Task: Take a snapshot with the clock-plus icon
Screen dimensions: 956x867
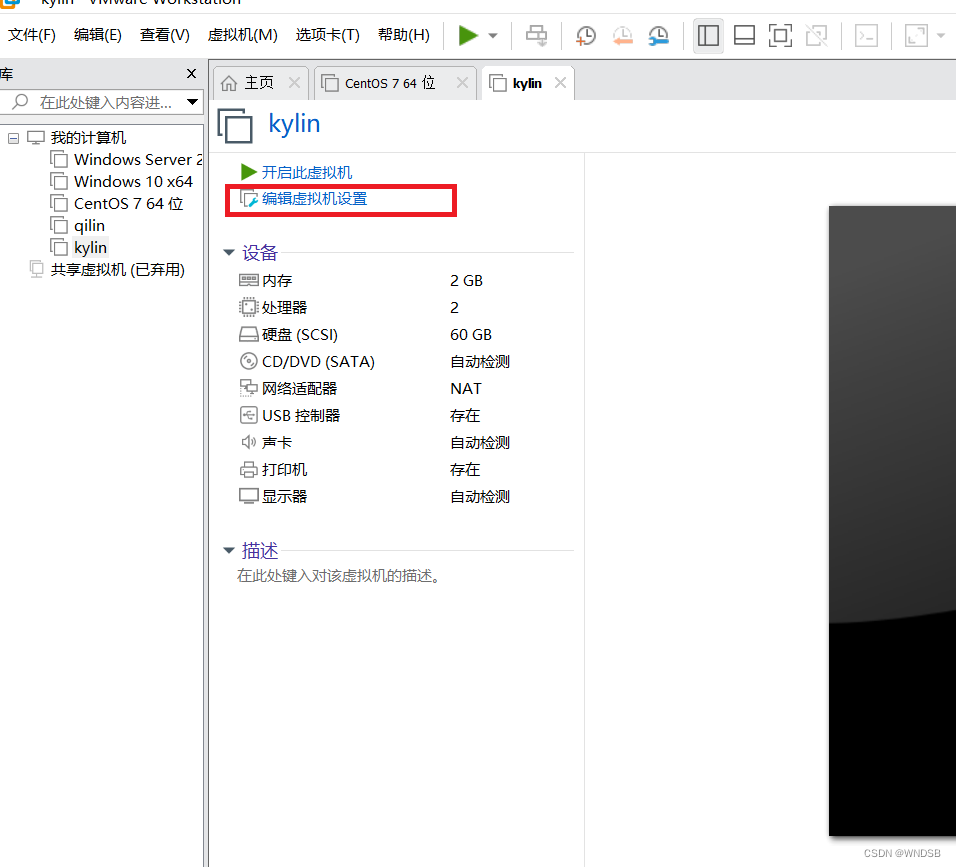Action: 586,35
